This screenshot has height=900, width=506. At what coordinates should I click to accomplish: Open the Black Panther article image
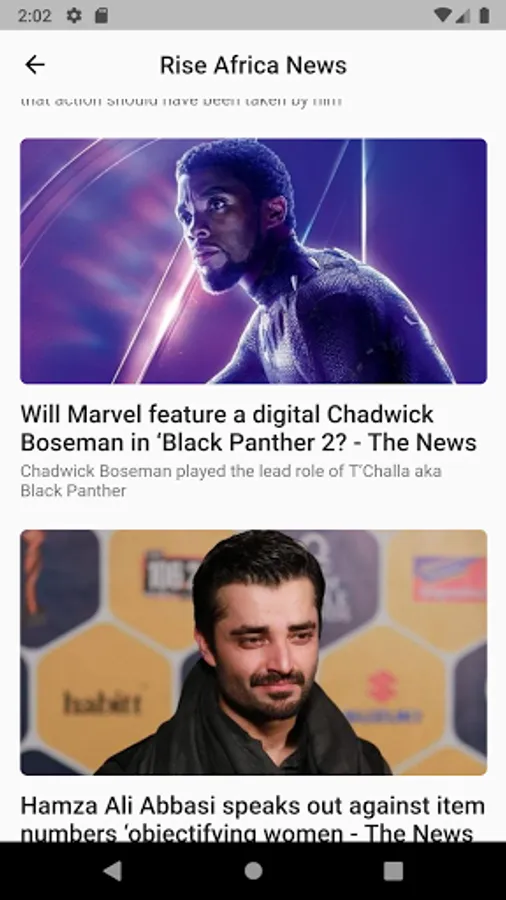254,261
